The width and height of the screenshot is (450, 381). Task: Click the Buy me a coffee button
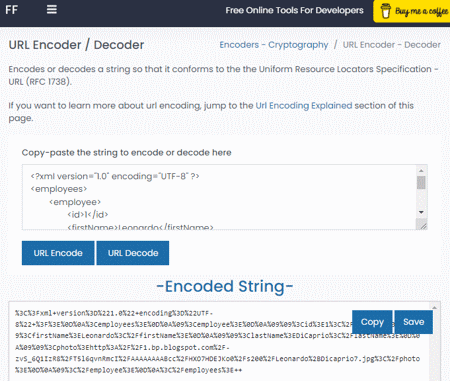click(x=412, y=11)
